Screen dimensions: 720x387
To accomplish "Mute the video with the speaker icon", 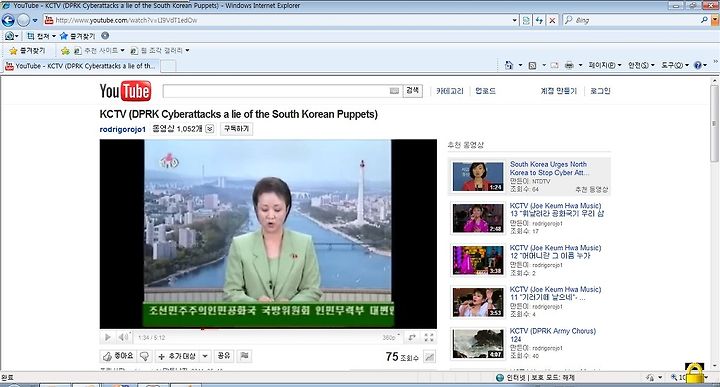I will (123, 337).
